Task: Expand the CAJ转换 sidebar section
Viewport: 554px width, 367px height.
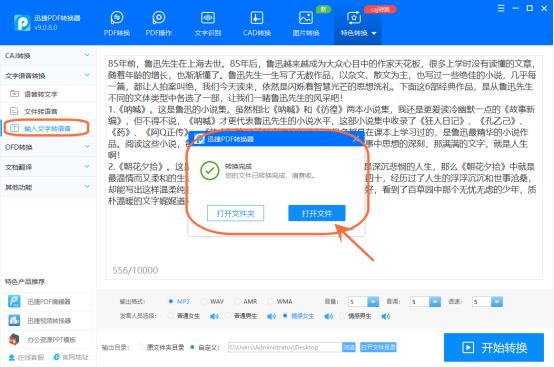Action: pyautogui.click(x=48, y=55)
